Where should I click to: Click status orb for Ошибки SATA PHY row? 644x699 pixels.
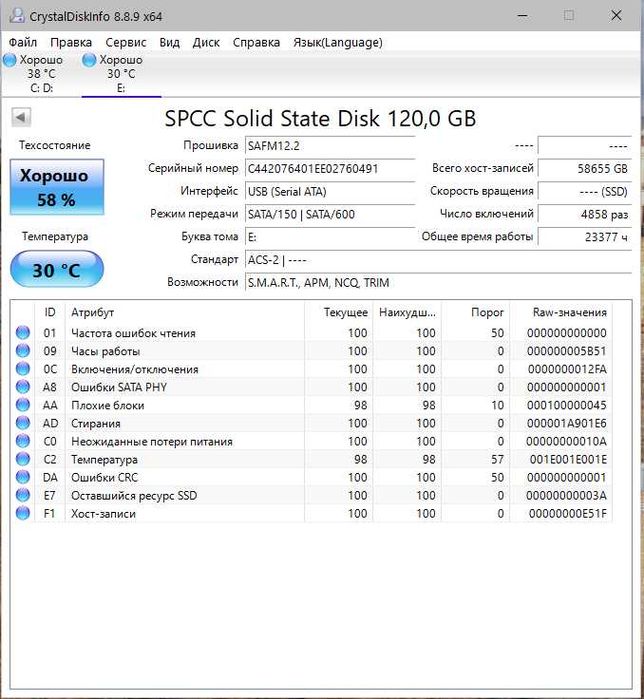23,387
